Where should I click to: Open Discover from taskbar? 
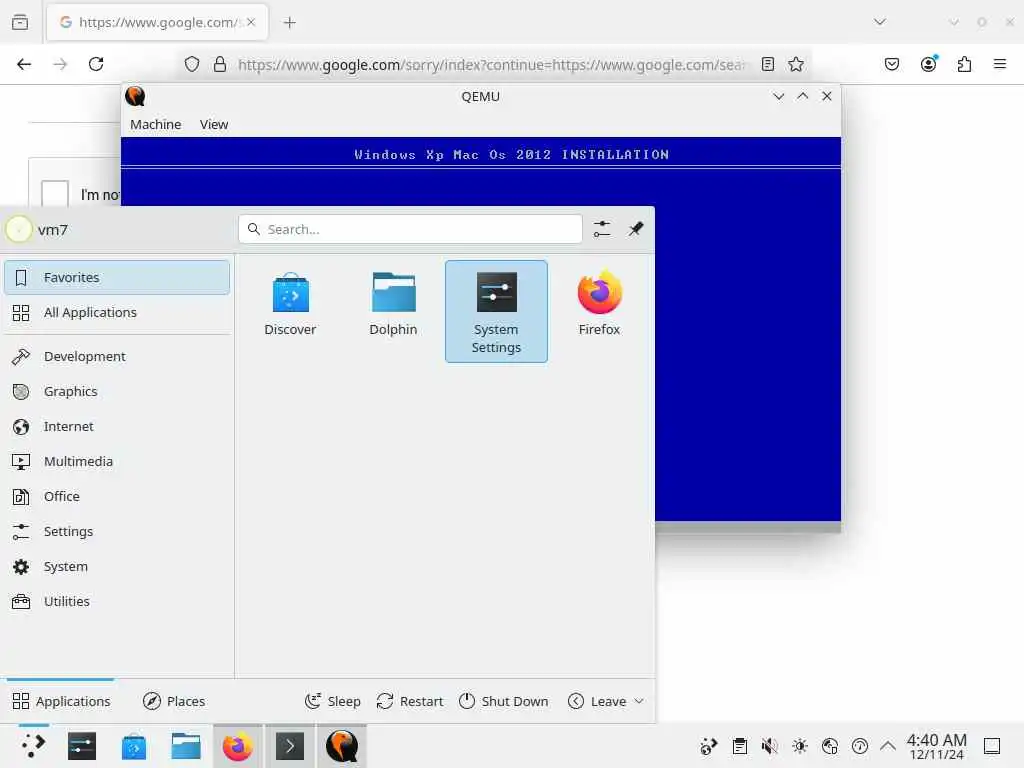[x=134, y=746]
